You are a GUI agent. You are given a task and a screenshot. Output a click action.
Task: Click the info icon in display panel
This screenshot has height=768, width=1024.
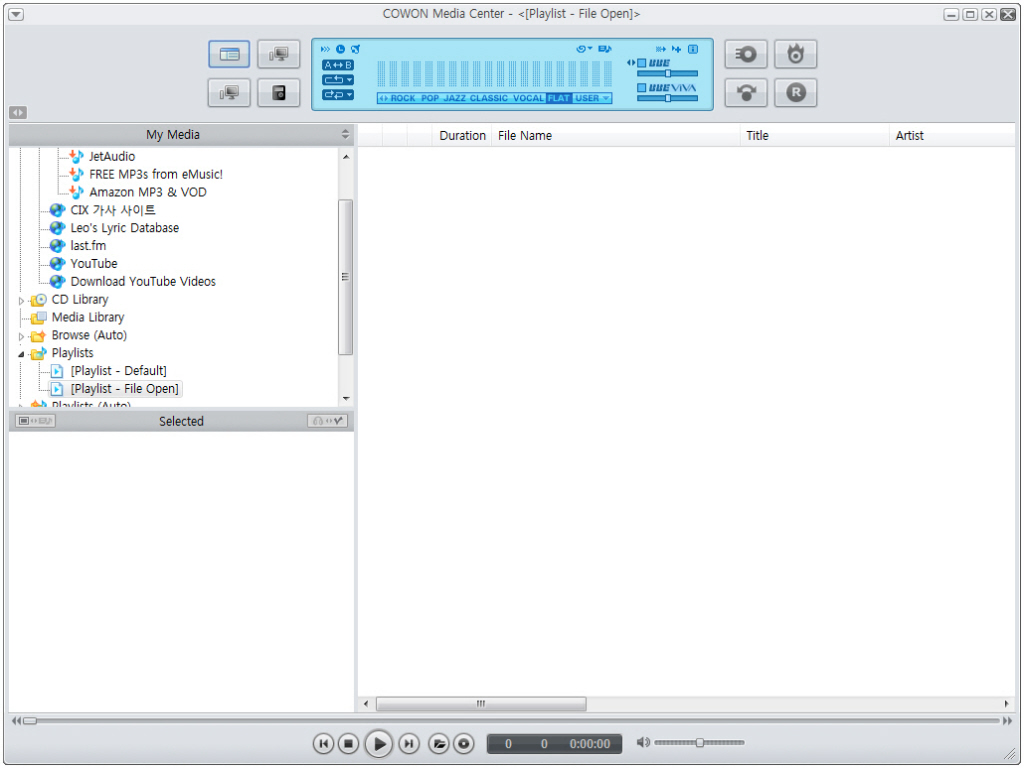694,49
